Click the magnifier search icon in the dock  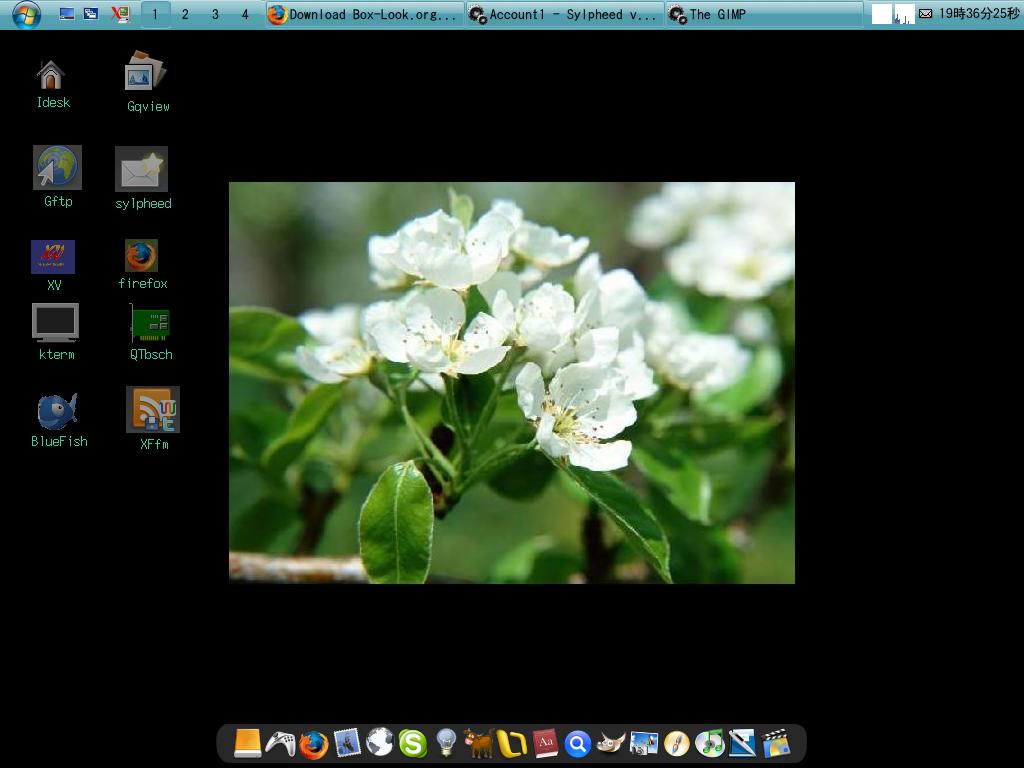[577, 743]
